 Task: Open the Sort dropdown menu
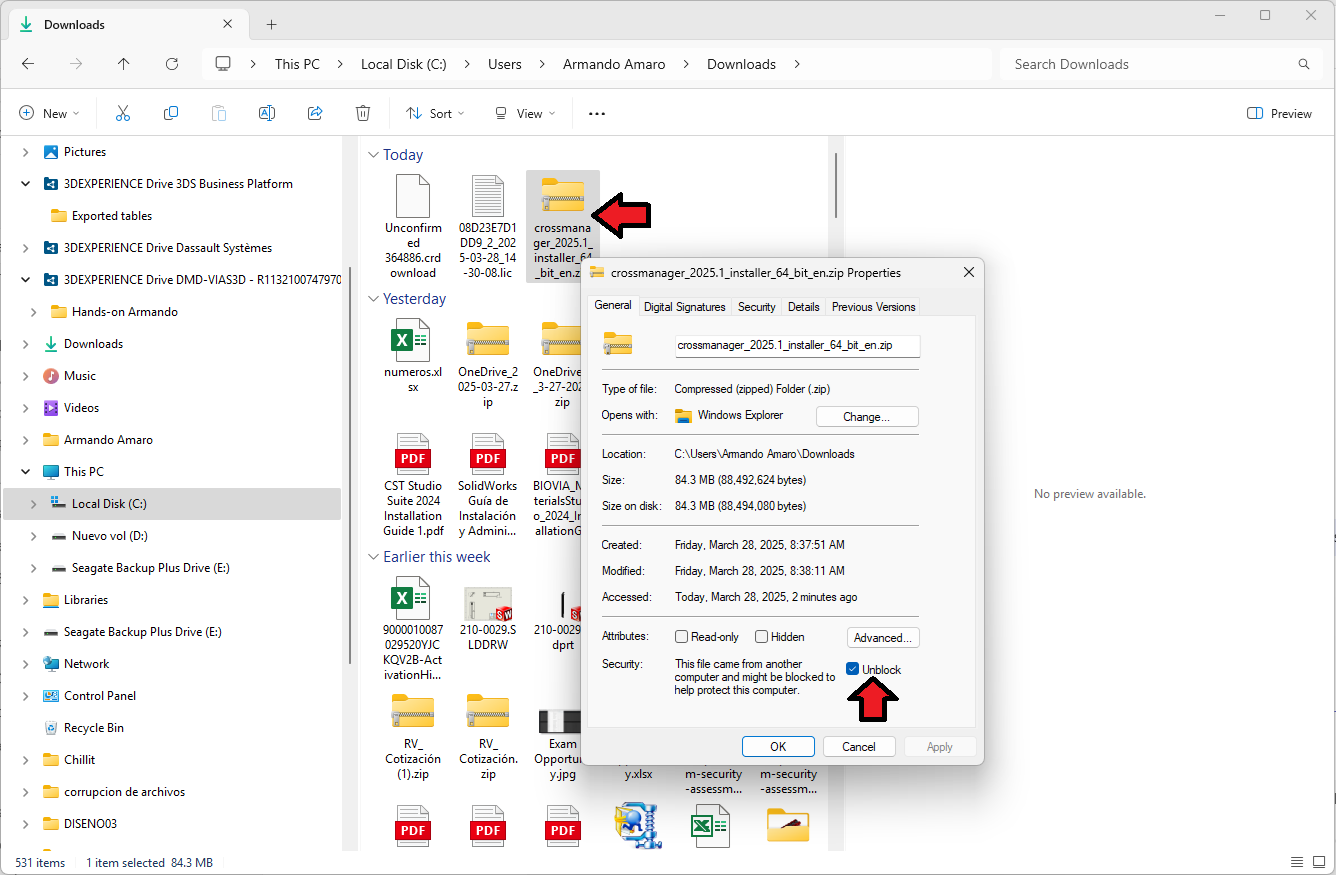[435, 114]
